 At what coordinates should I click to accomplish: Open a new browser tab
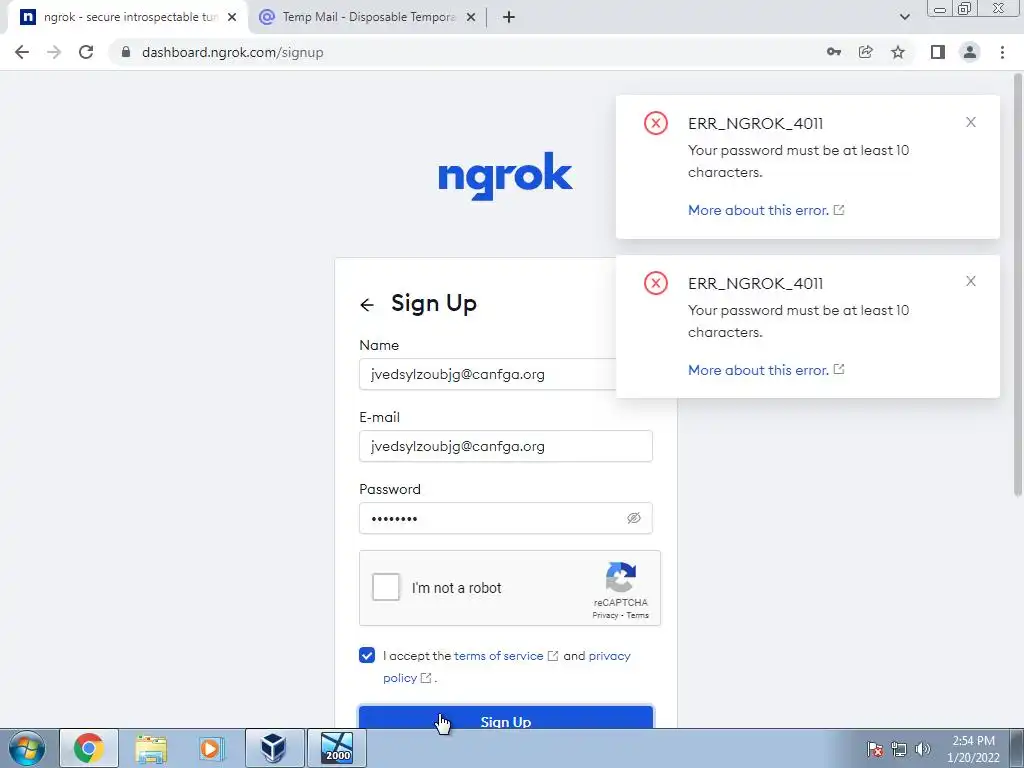coord(509,17)
